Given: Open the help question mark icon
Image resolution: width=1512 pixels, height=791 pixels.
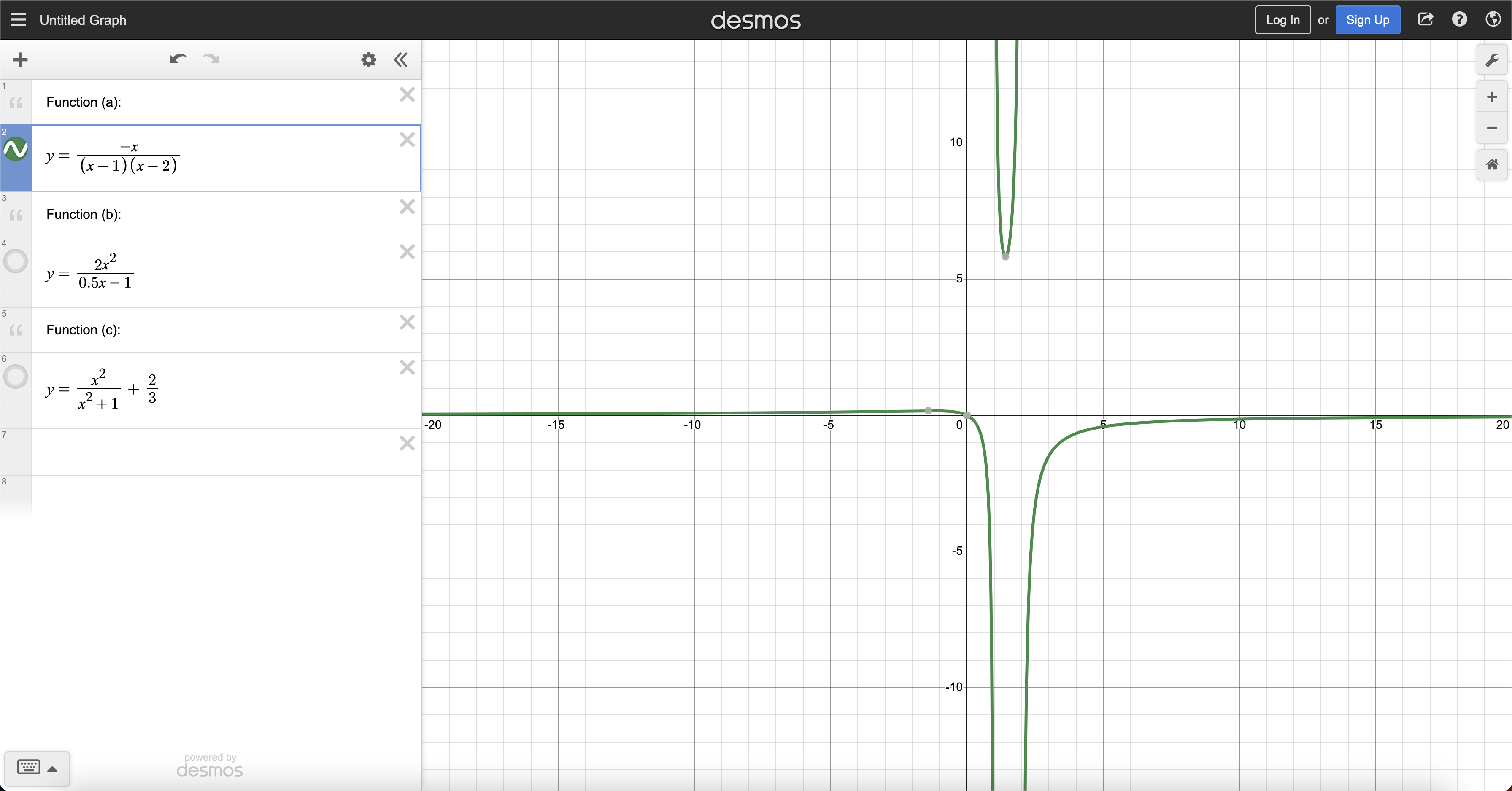Looking at the screenshot, I should (1461, 19).
